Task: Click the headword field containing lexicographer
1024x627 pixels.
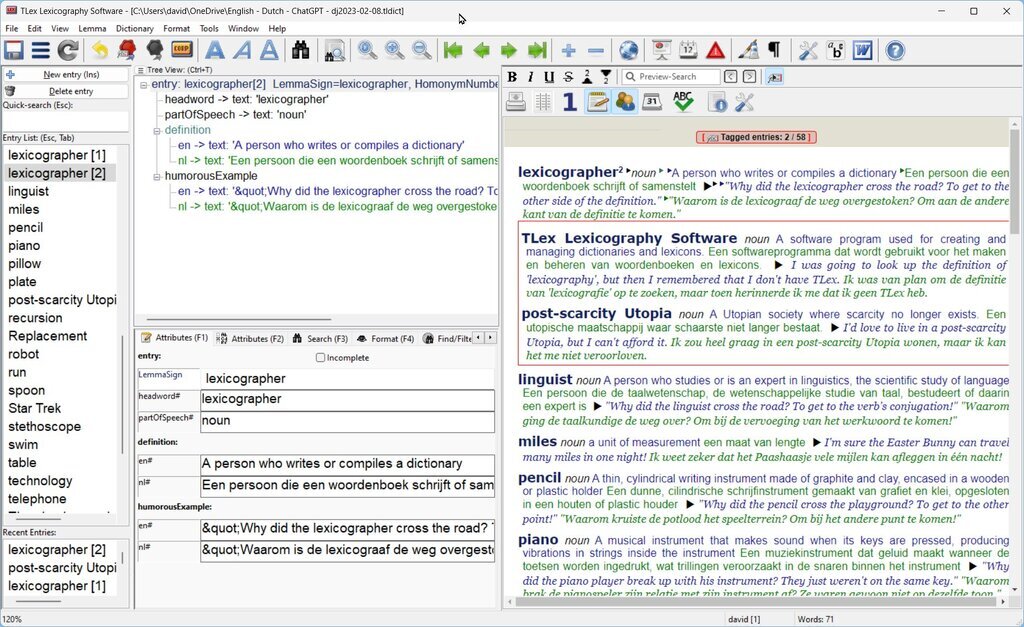Action: (347, 400)
